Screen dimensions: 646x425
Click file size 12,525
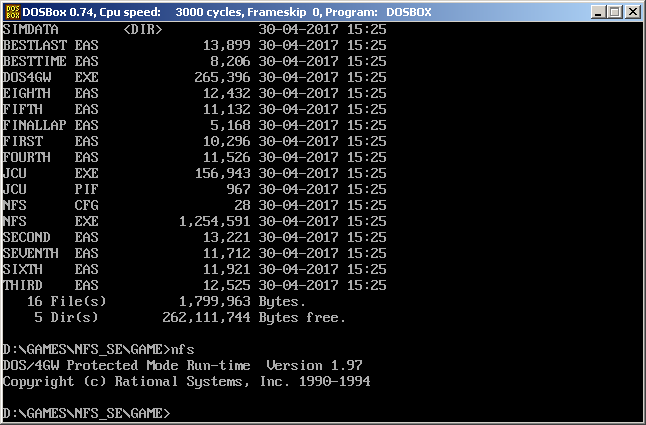coord(227,285)
